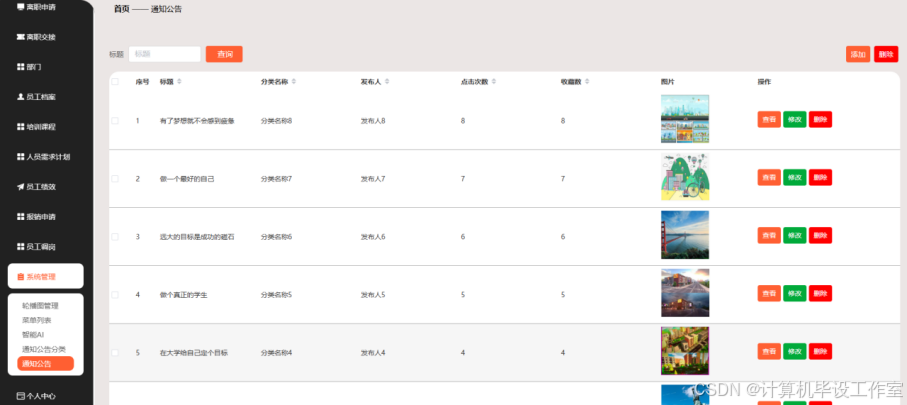
Task: Click 删除 in 做个真正的学生 row
Action: click(x=820, y=293)
